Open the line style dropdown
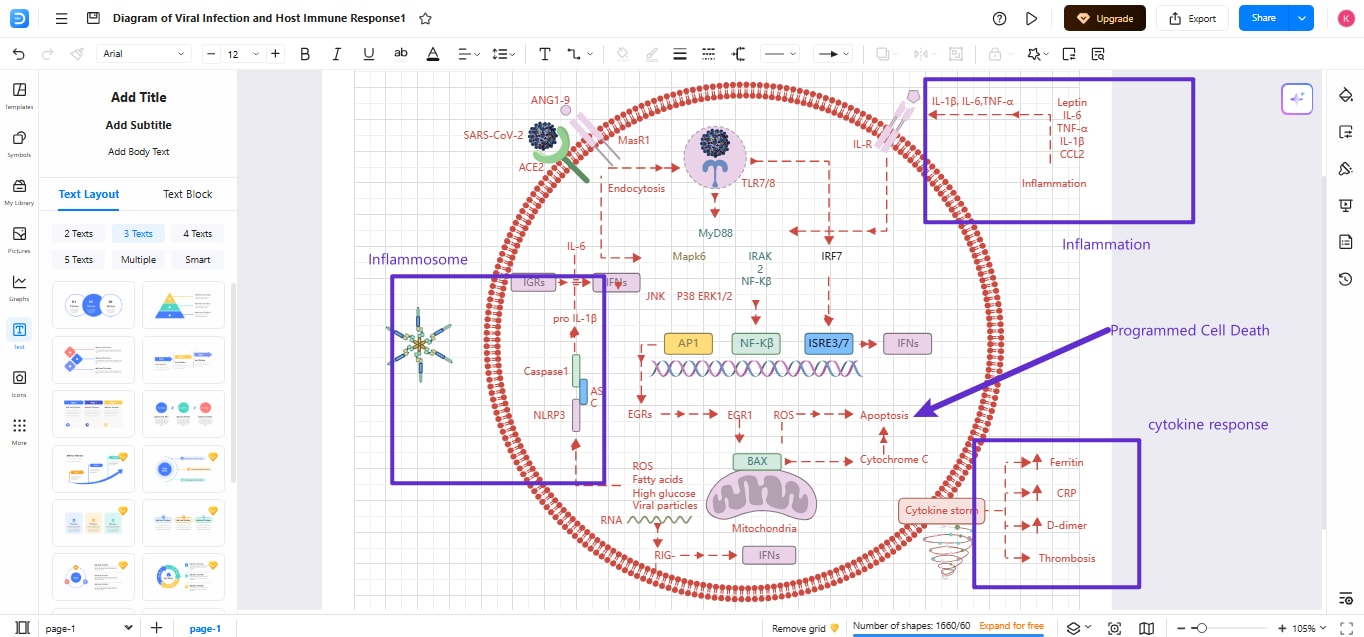Image resolution: width=1364 pixels, height=637 pixels. [x=780, y=54]
